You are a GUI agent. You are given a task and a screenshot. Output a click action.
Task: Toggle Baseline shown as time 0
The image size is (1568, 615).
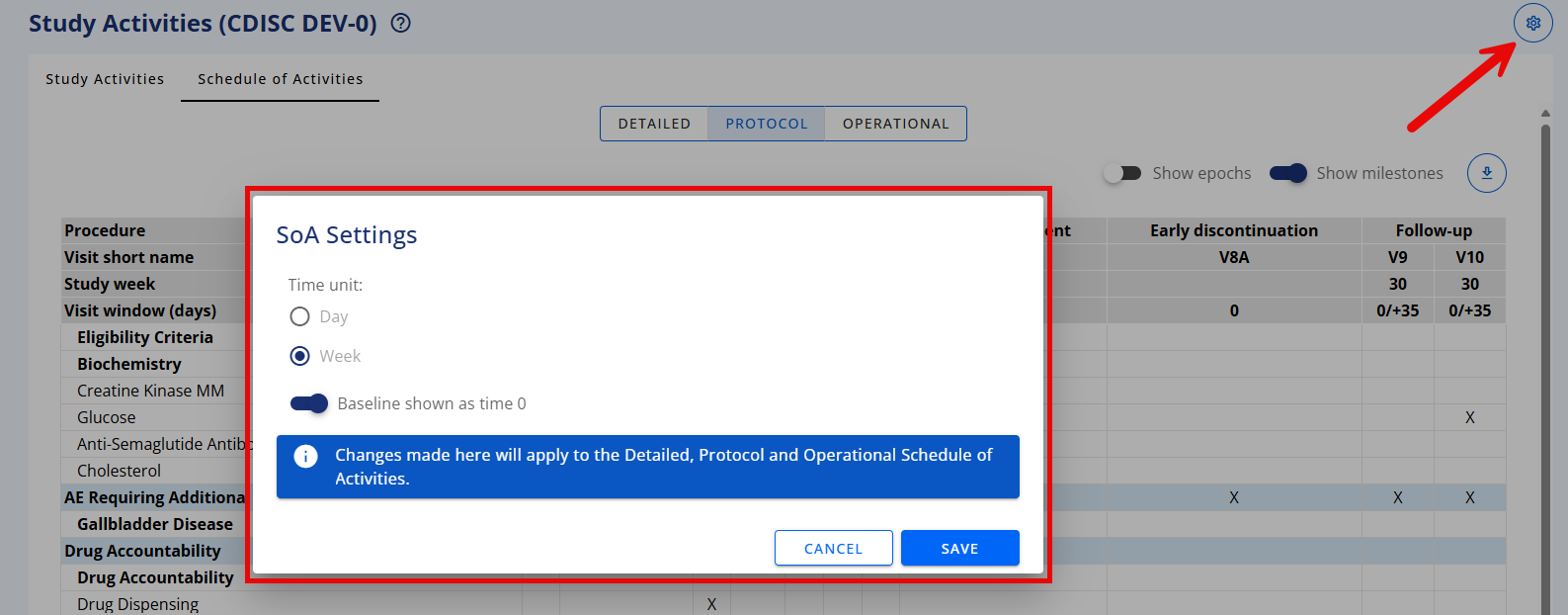pos(309,403)
